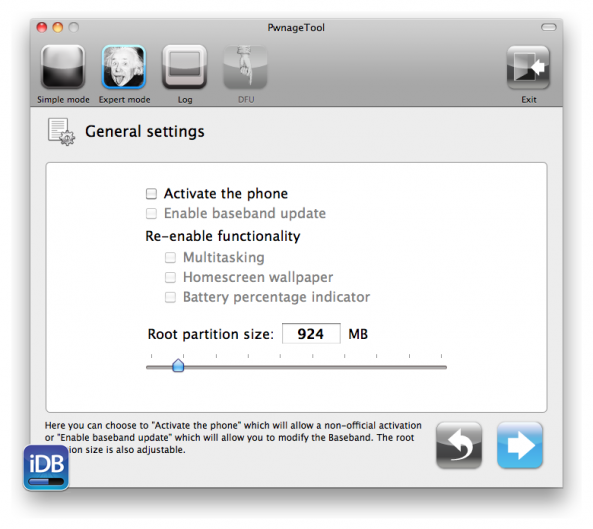Toggle the Enable baseband update checkbox
This screenshot has width=593, height=529.
(151, 213)
